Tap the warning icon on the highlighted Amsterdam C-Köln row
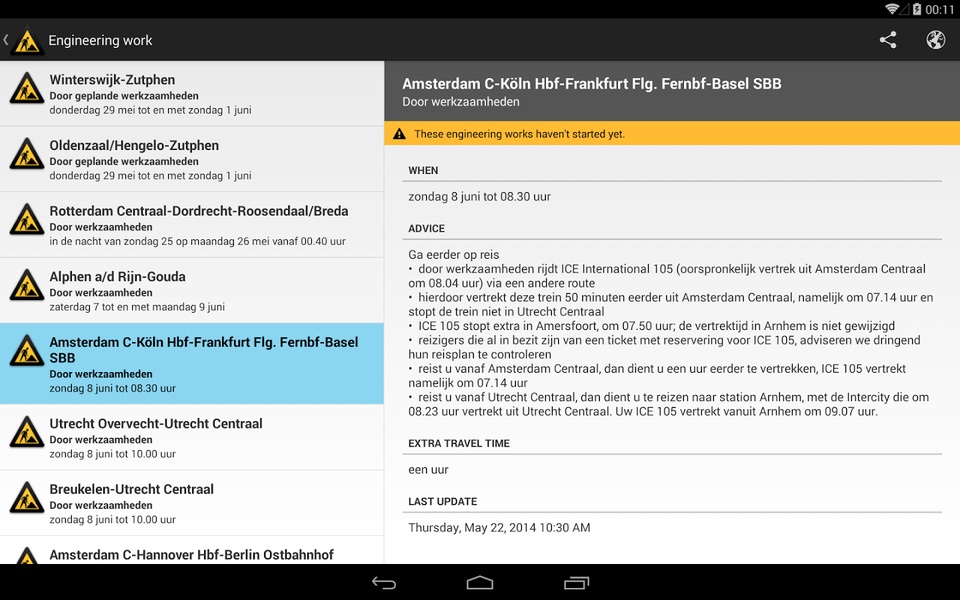Viewport: 960px width, 600px height. coord(27,351)
